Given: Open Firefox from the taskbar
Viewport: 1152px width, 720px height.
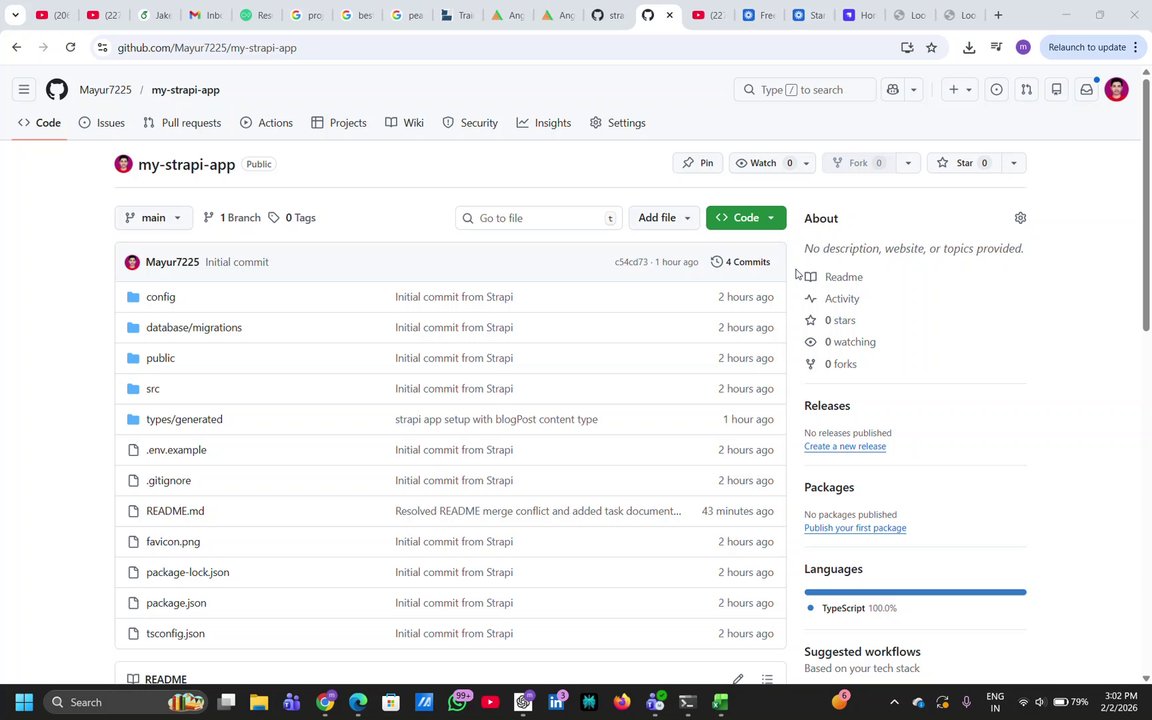Looking at the screenshot, I should click(622, 702).
